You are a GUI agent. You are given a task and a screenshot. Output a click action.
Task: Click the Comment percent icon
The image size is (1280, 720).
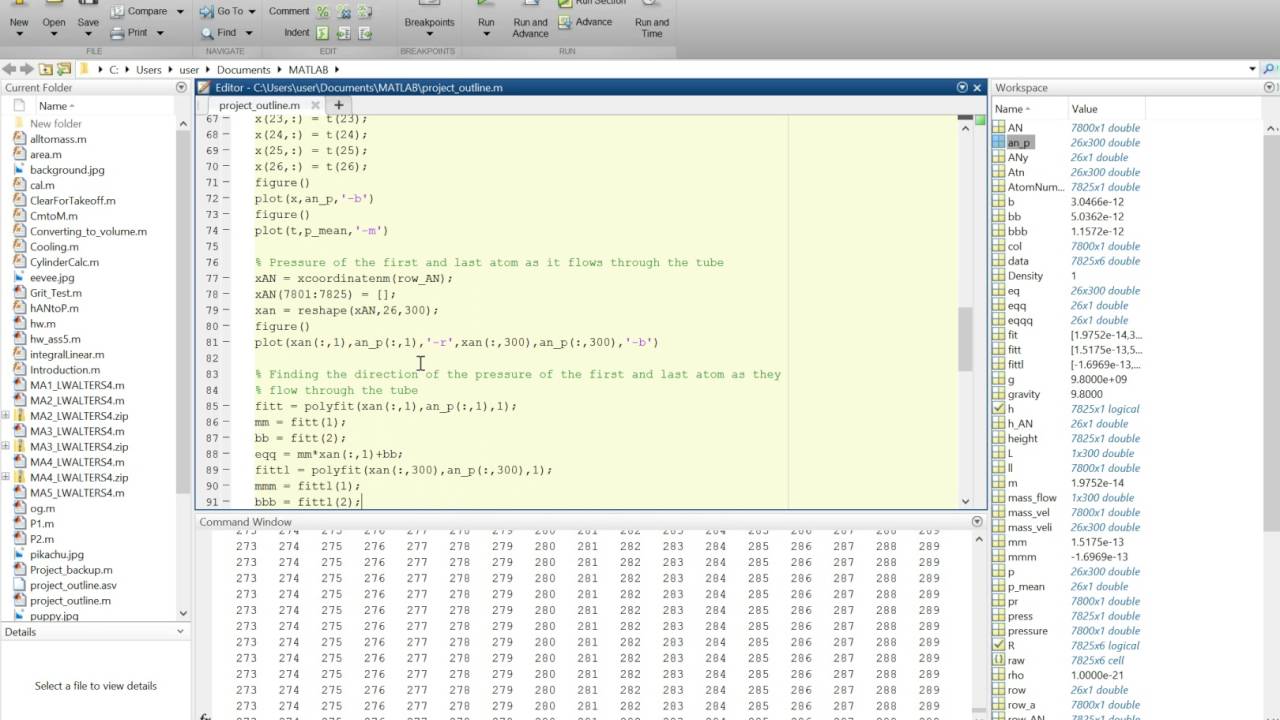tap(323, 12)
